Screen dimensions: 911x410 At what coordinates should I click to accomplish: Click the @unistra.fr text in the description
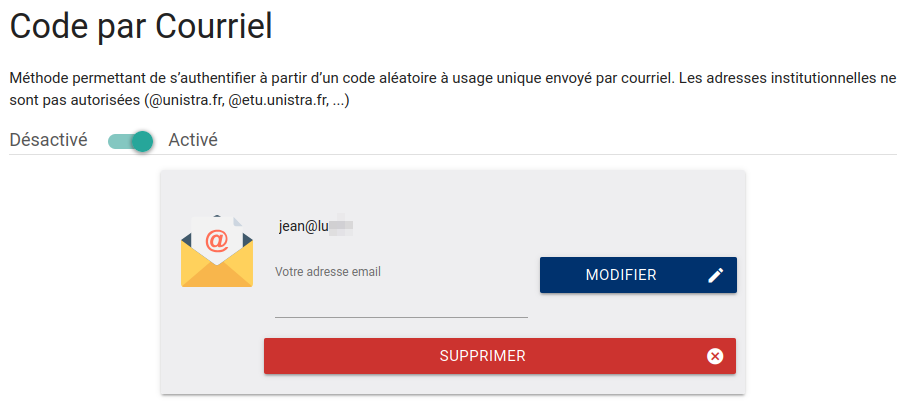185,101
